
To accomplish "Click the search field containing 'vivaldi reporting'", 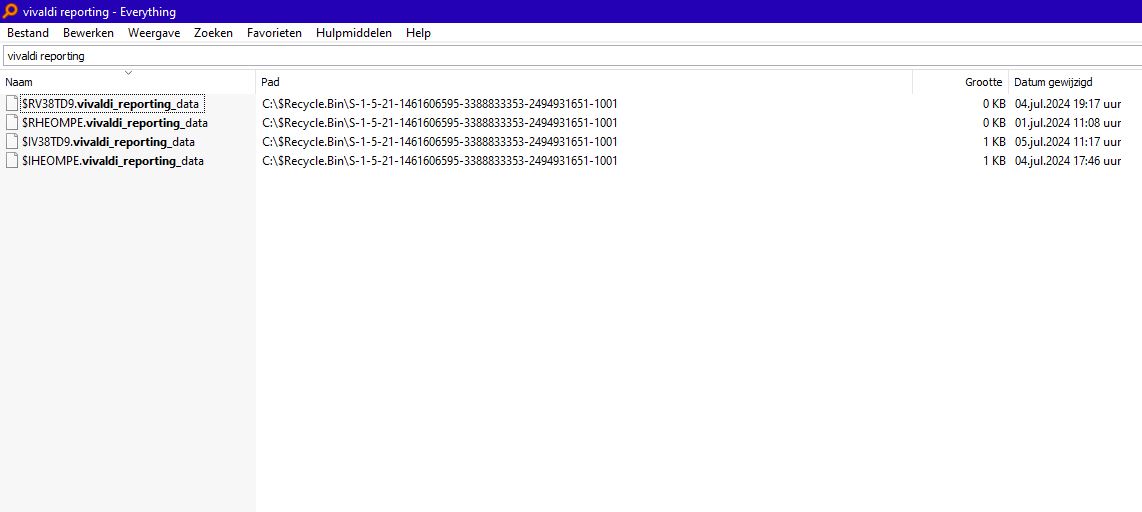I will click(x=571, y=56).
